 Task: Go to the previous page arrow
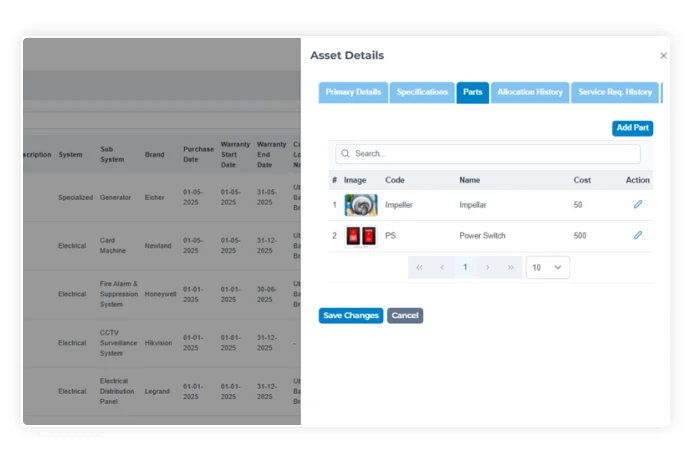coord(442,268)
